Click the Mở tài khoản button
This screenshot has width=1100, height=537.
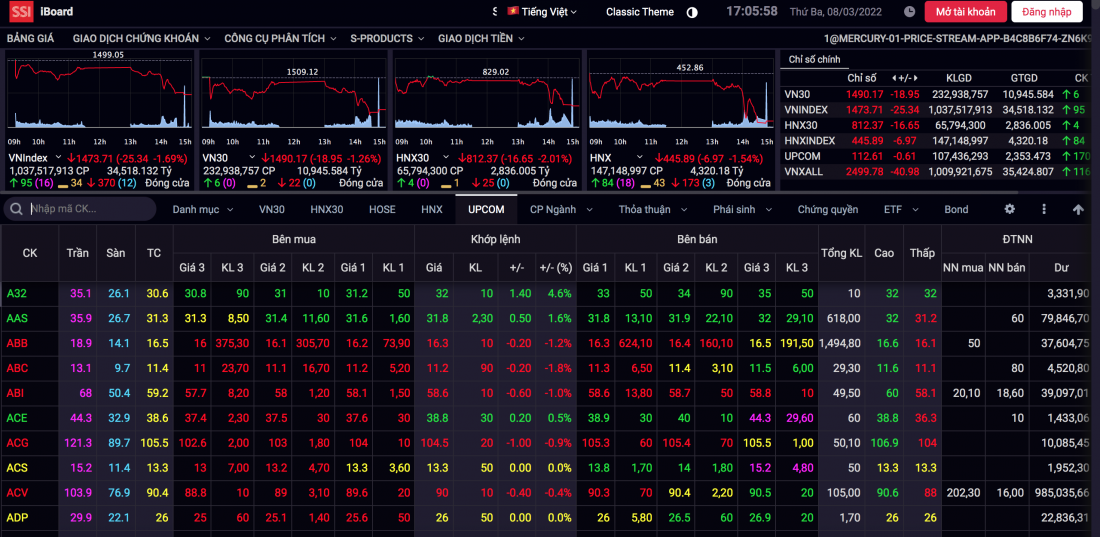(965, 12)
